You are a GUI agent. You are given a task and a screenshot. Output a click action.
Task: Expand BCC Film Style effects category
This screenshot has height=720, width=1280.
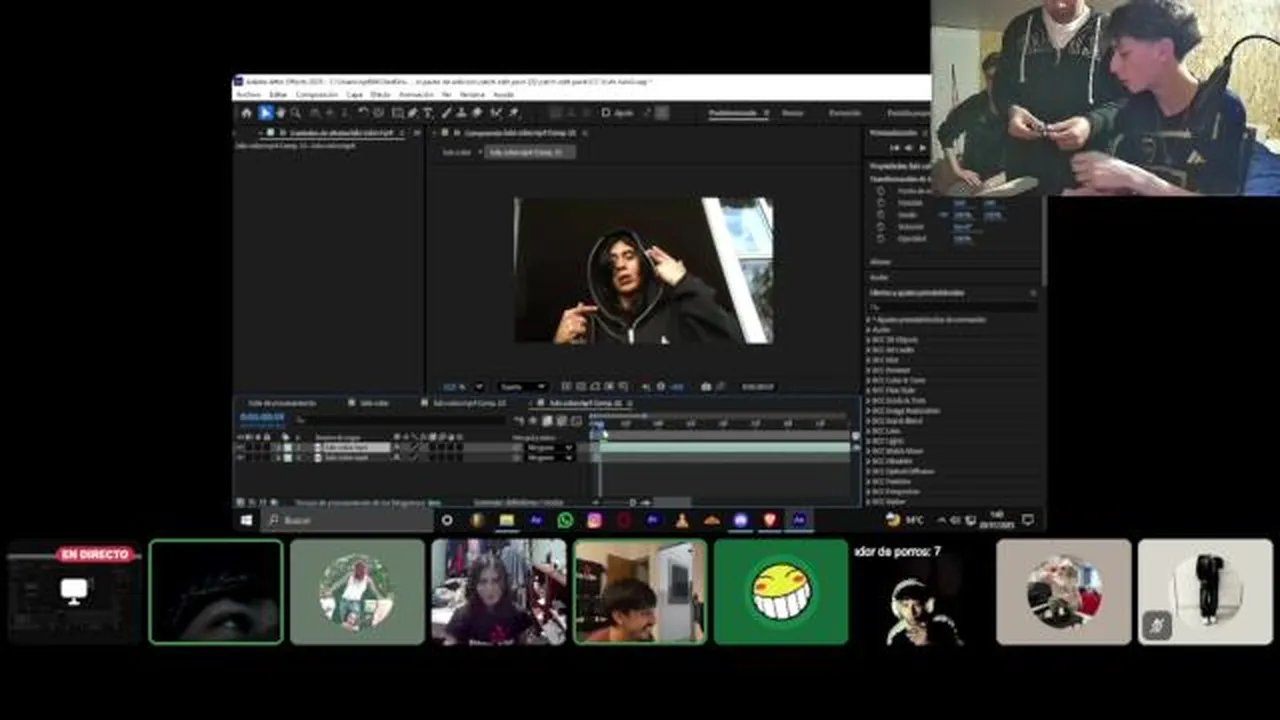867,390
